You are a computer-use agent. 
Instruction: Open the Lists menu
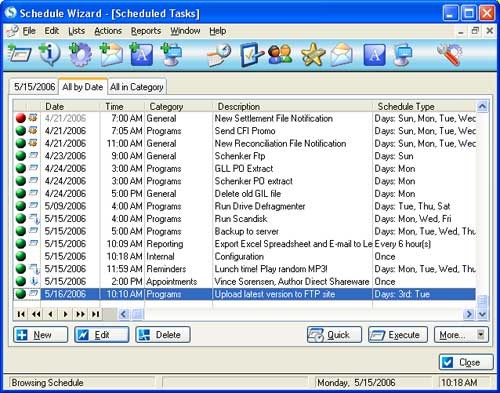tap(76, 31)
